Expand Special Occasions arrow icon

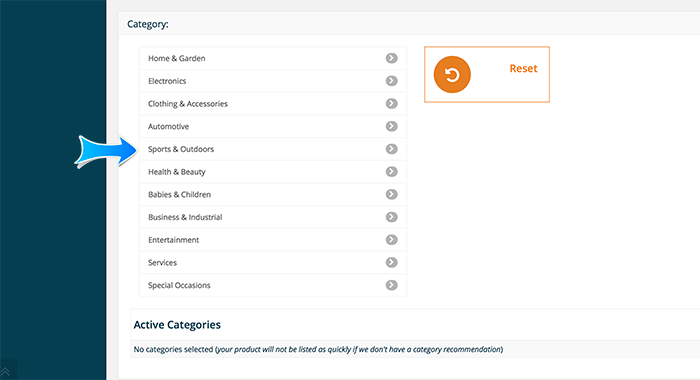[x=392, y=285]
